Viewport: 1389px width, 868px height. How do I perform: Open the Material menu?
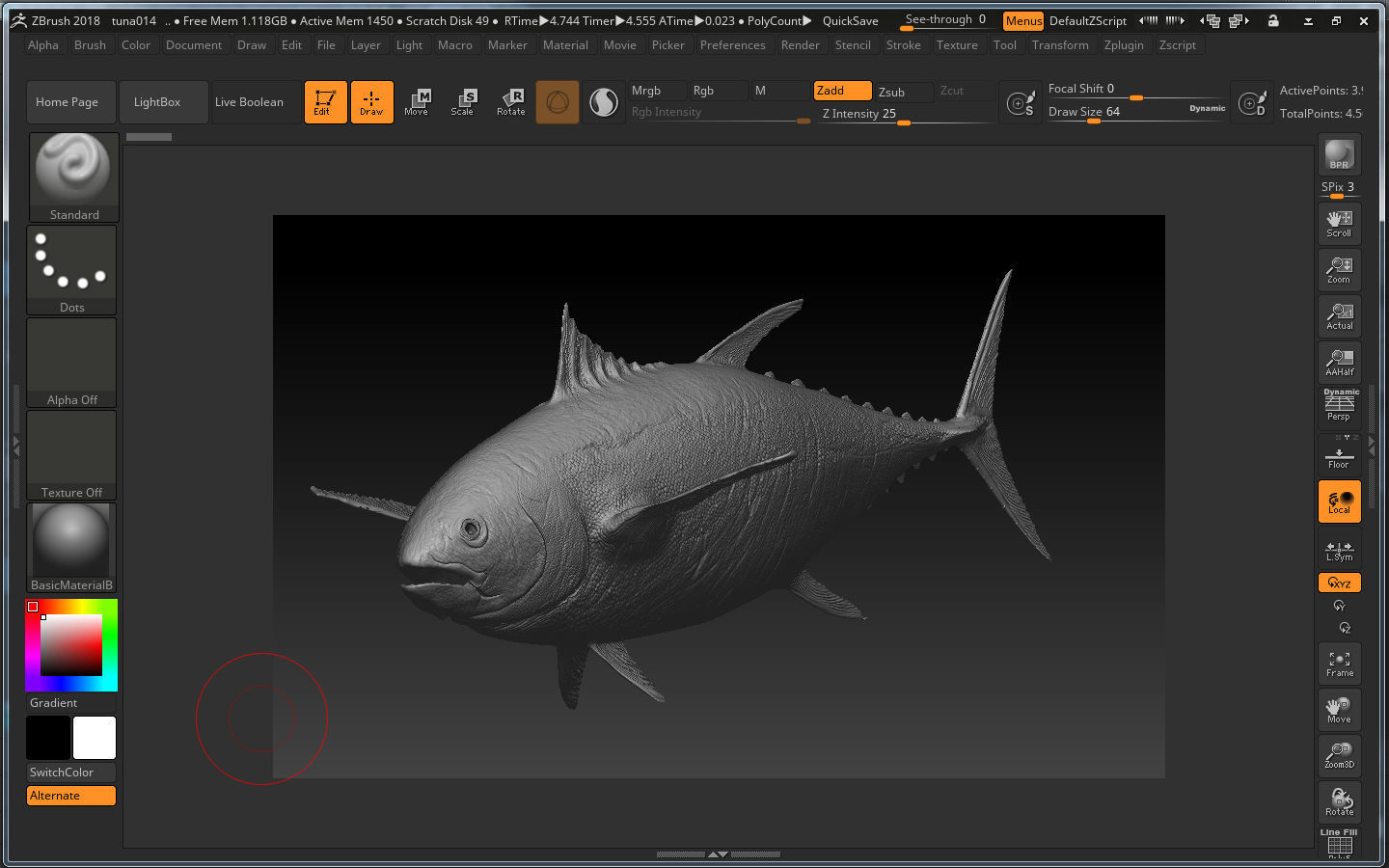click(565, 45)
